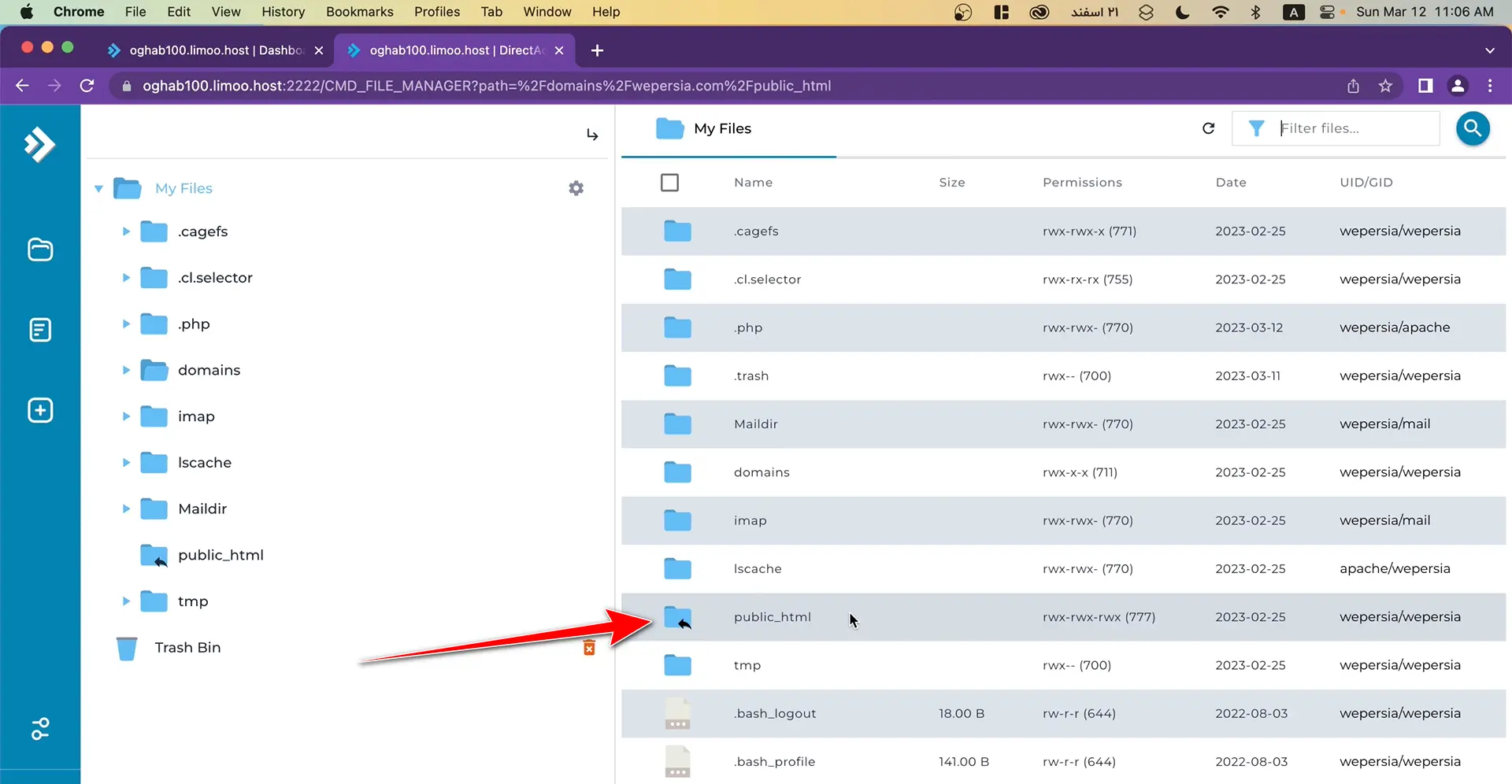Screen dimensions: 1512x784
Task: Sort files by UID/GID column
Action: click(x=1366, y=183)
